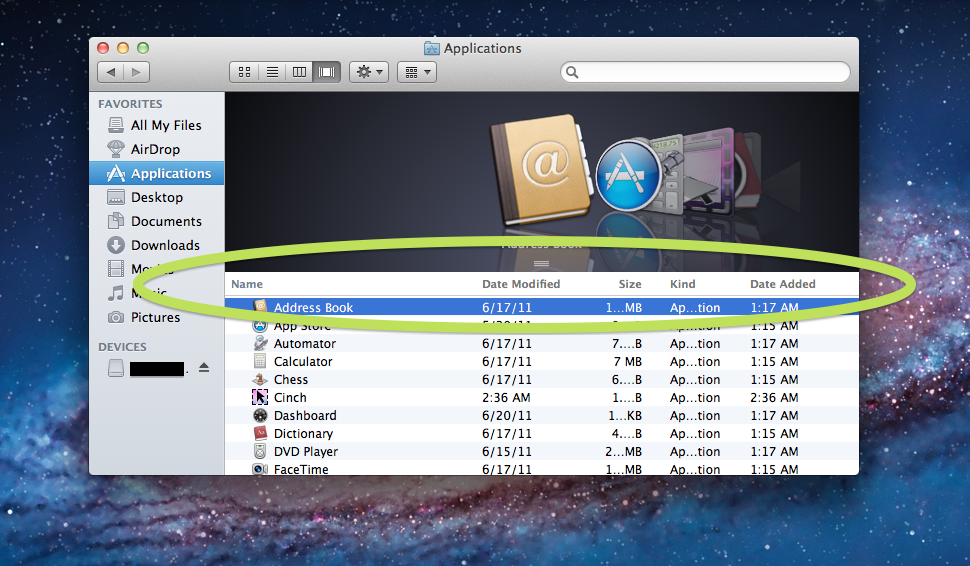Select the Address Book cover in Cover Flow
The width and height of the screenshot is (970, 566).
click(540, 168)
